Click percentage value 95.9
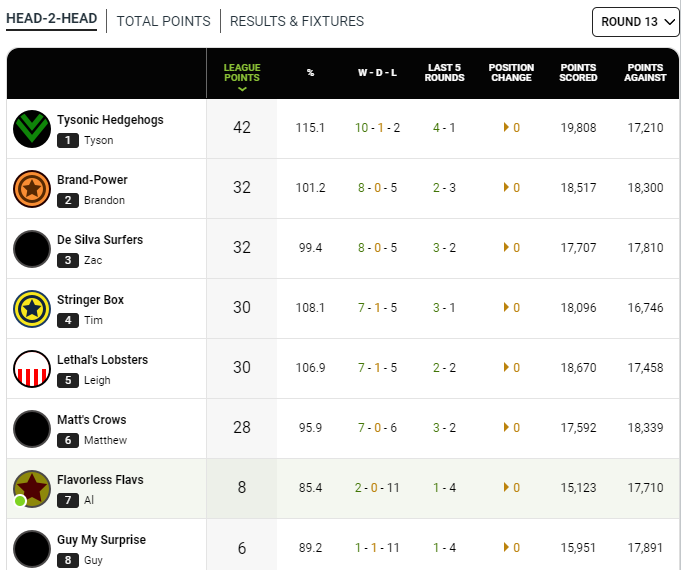681x570 pixels. pos(310,428)
